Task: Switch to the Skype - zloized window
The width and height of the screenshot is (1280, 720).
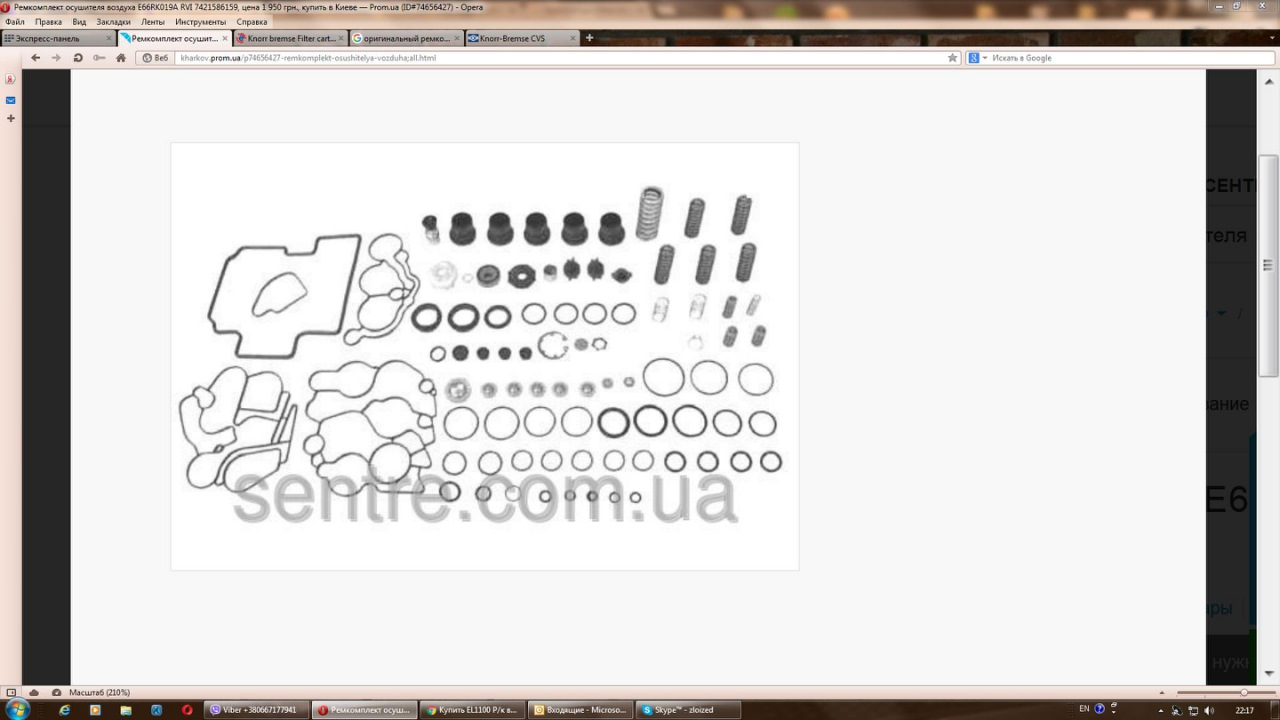Action: pyautogui.click(x=686, y=710)
